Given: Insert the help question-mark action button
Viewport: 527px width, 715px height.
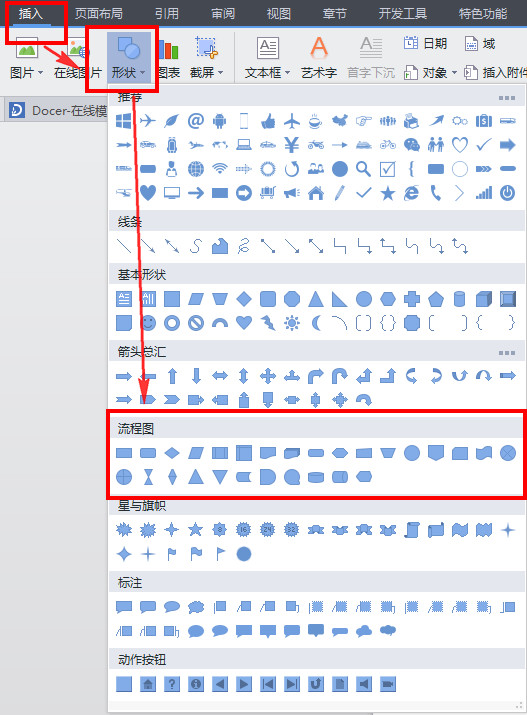Looking at the screenshot, I should click(172, 684).
